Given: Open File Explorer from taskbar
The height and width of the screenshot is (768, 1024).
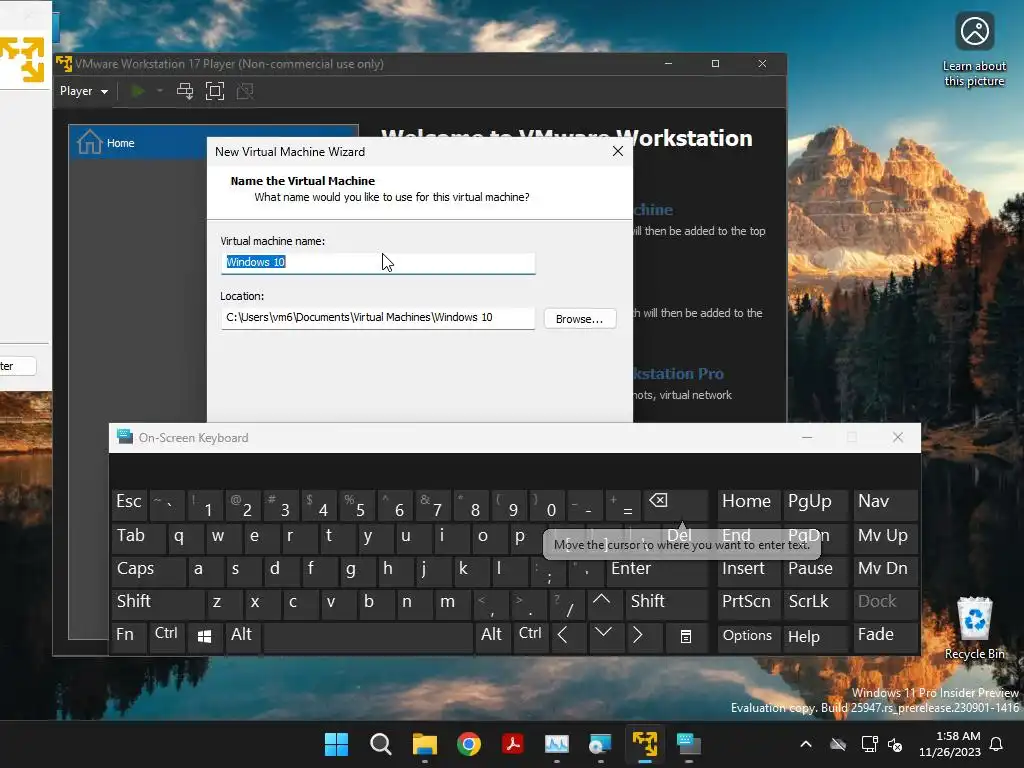Looking at the screenshot, I should pos(424,744).
